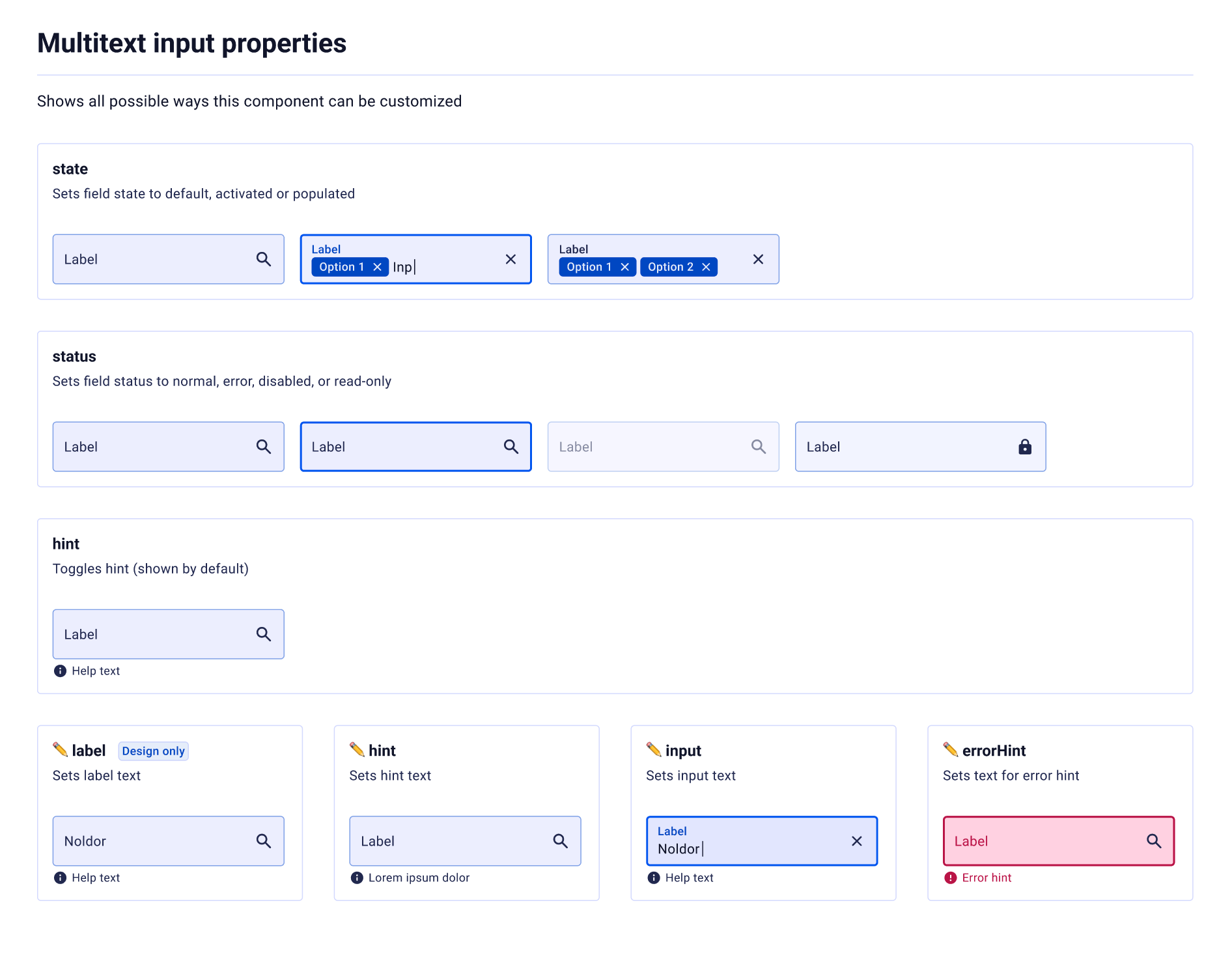Click the 'Lorem ipsum dolor' hint text
1232x957 pixels.
[419, 878]
